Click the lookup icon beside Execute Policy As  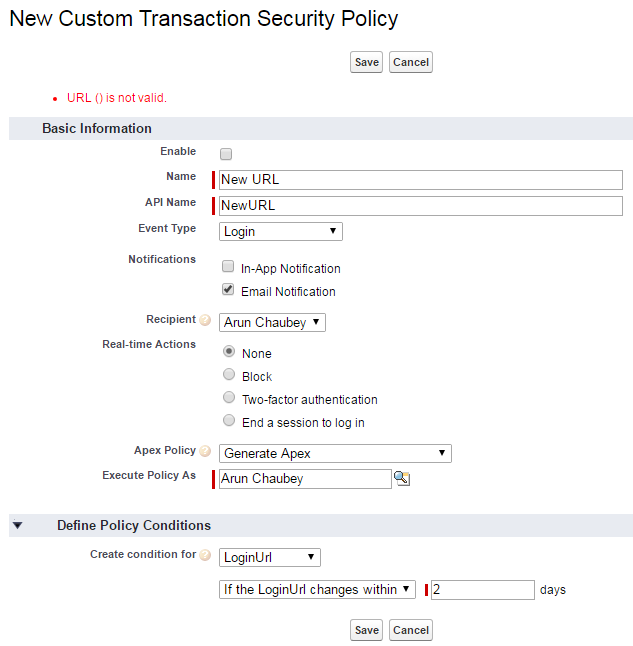(402, 479)
